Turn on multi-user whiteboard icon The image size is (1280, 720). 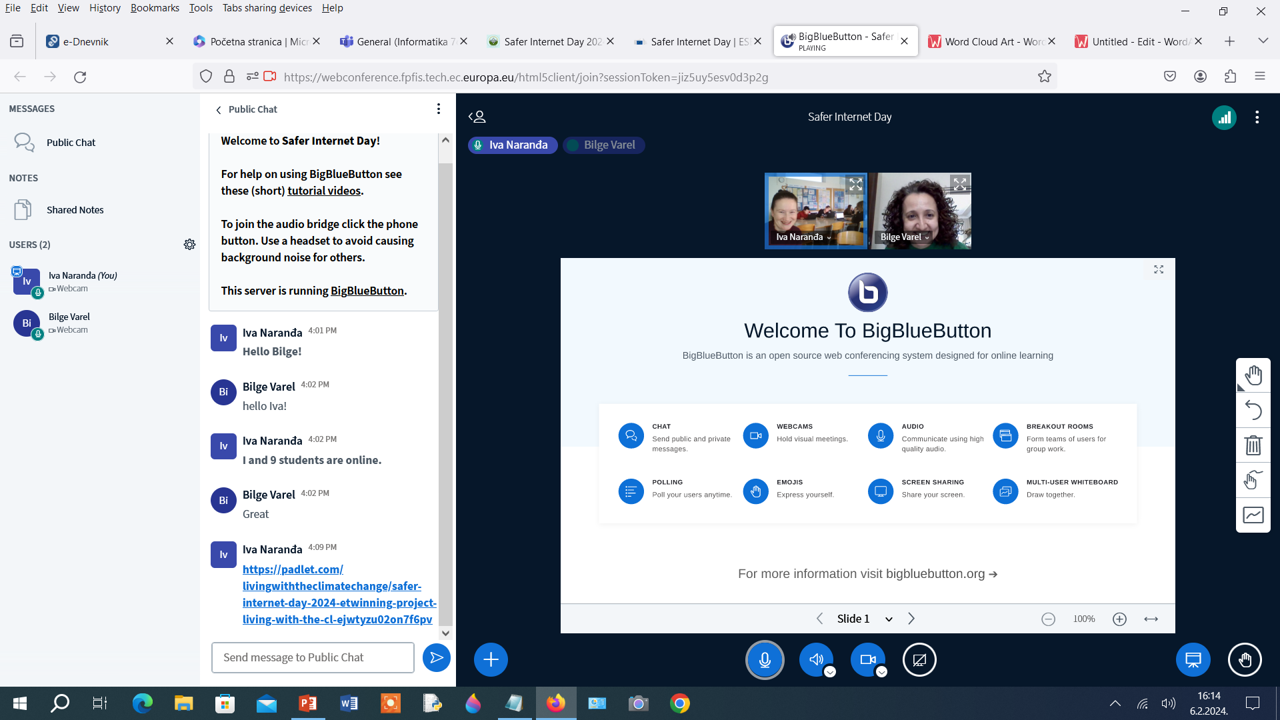point(1253,480)
